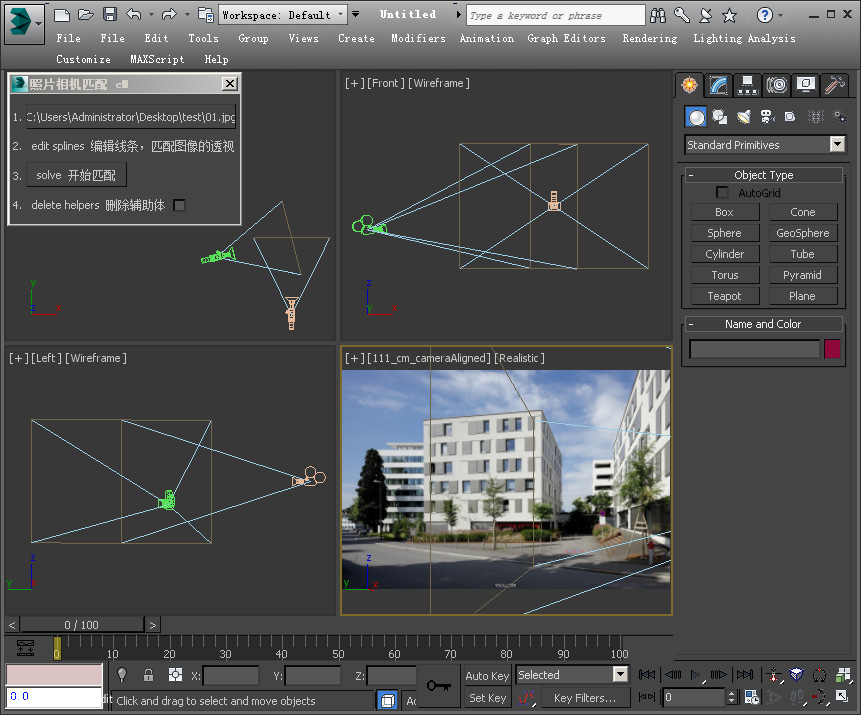
Task: Select the Cameras creation category icon
Action: click(767, 117)
